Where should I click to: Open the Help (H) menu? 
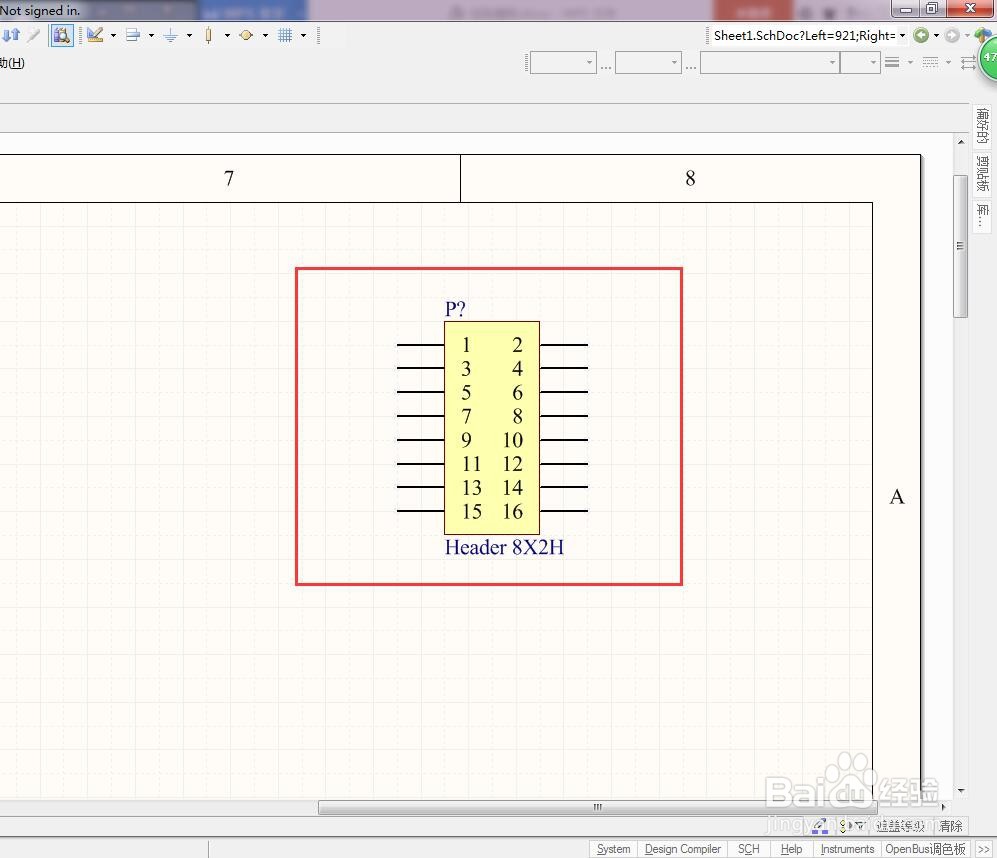(12, 62)
